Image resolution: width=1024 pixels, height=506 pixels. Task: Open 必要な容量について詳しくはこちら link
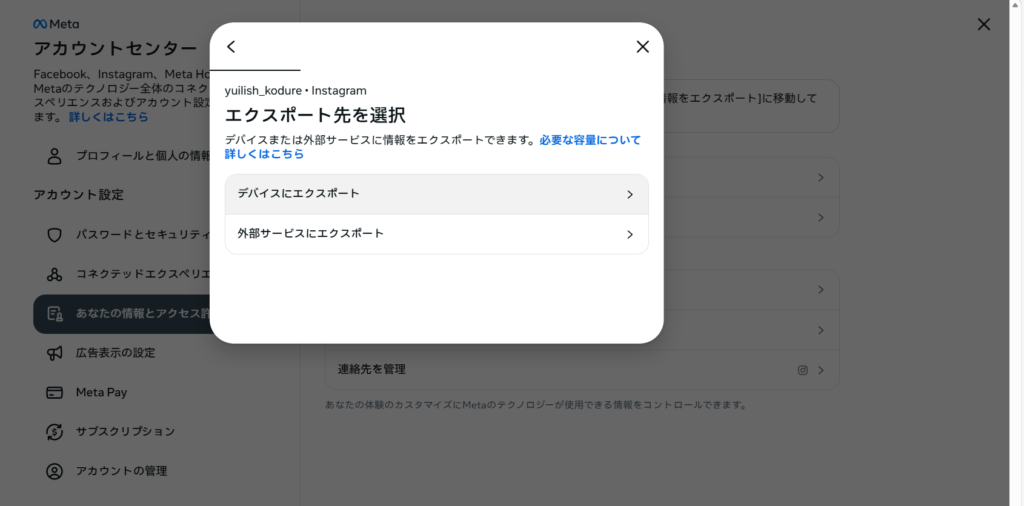click(589, 141)
